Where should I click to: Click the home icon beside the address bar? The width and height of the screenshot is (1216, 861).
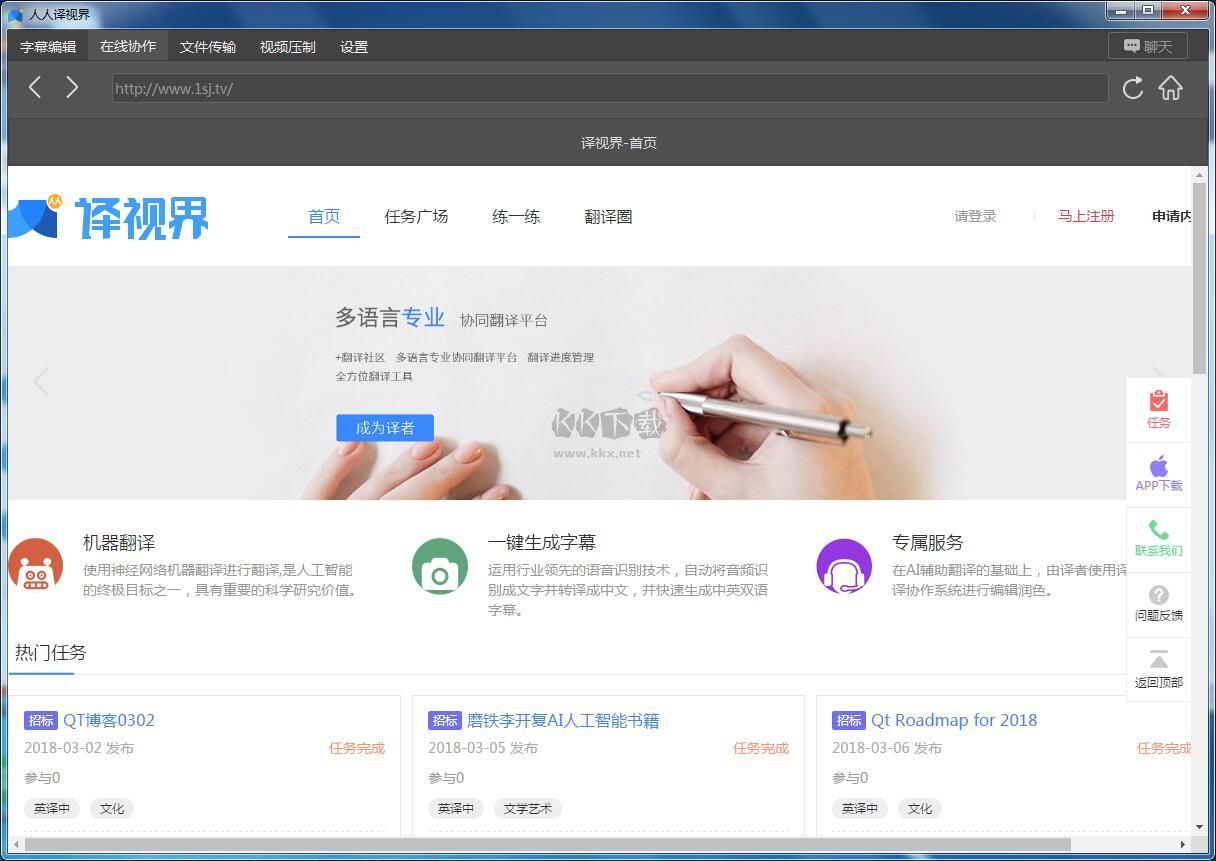tap(1170, 89)
